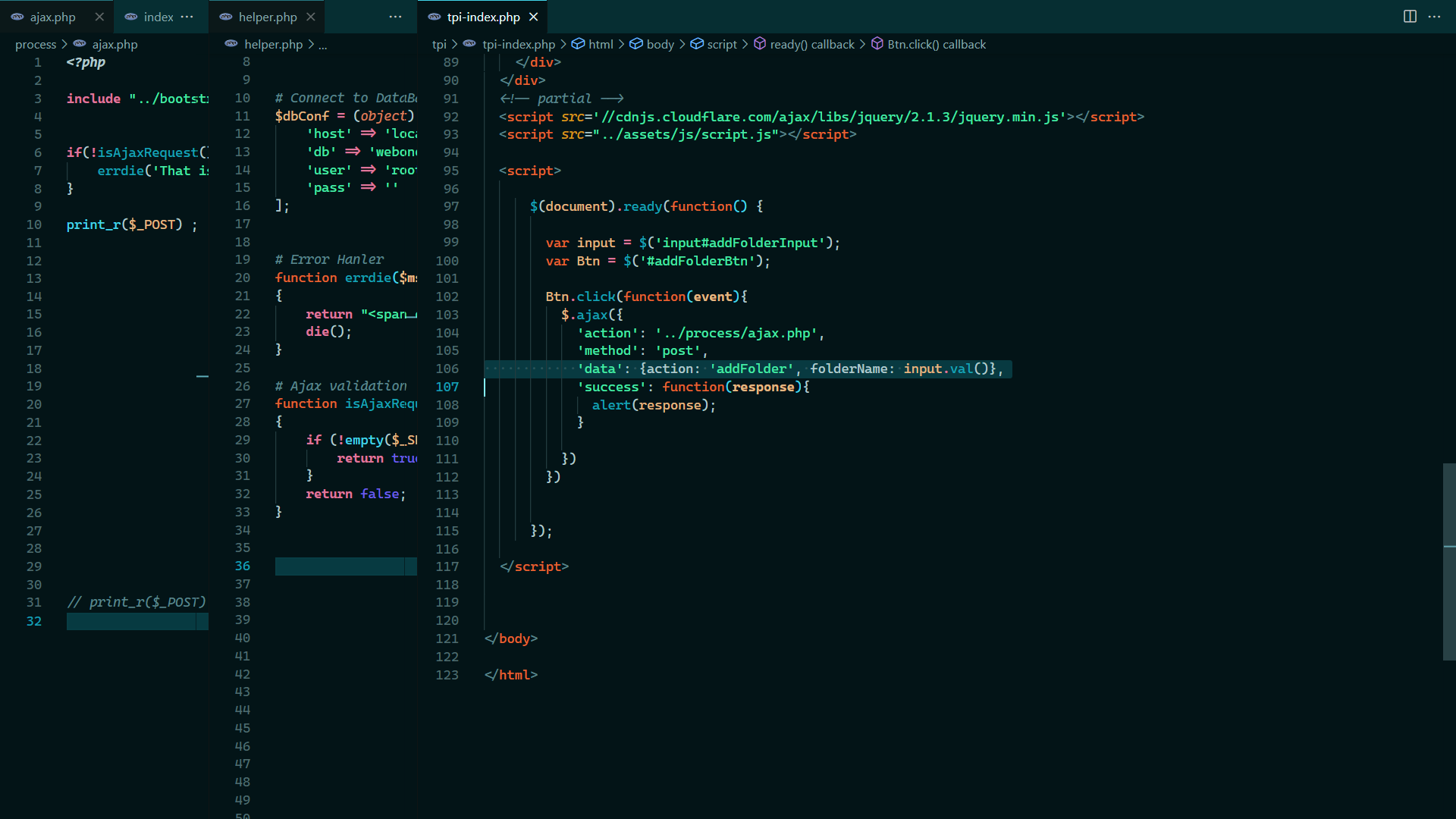Click the ready() callback method icon
1456x819 pixels.
click(760, 44)
